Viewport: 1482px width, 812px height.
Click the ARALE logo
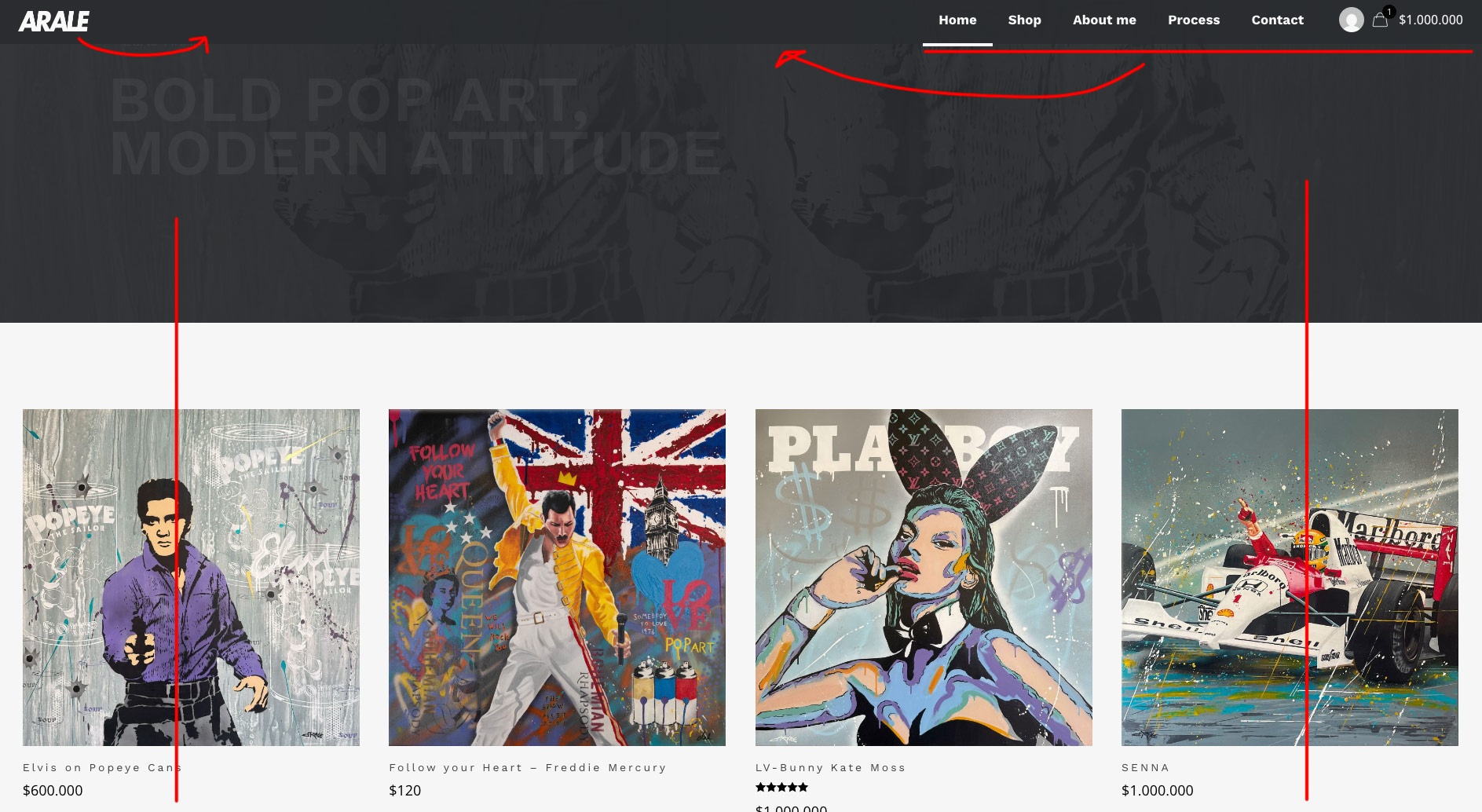(53, 21)
